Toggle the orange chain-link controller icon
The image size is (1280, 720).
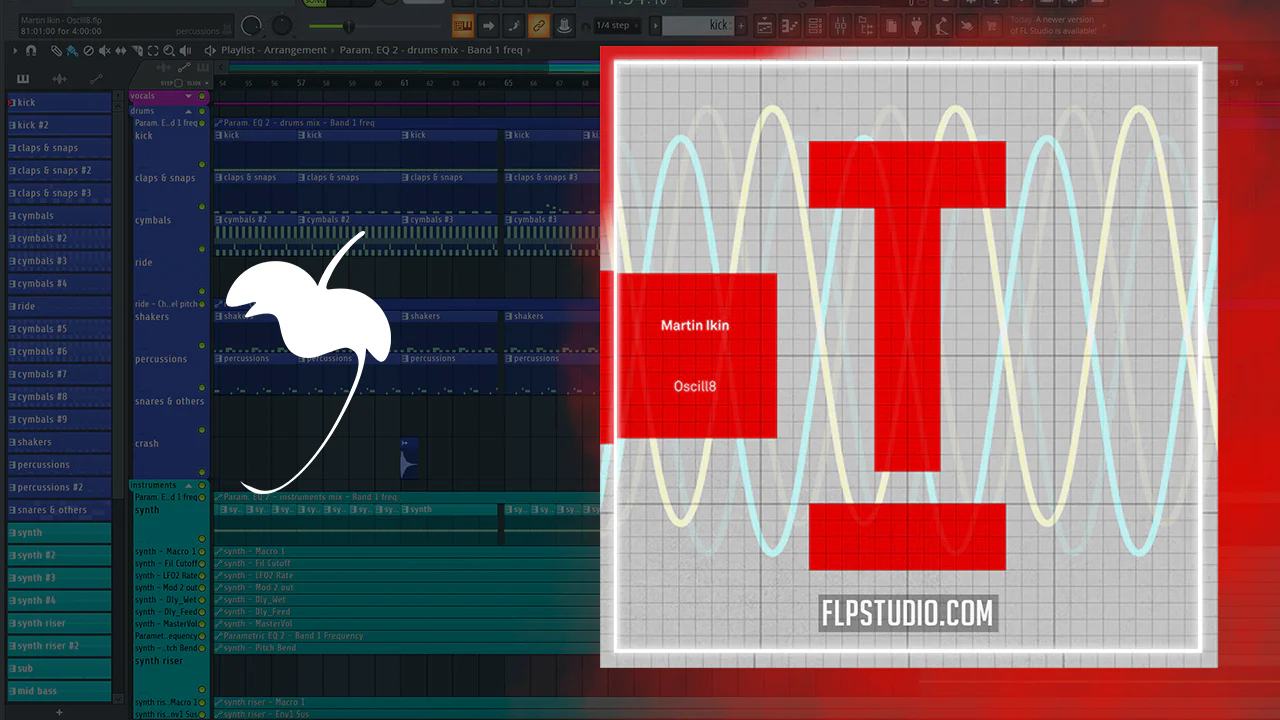(x=539, y=25)
